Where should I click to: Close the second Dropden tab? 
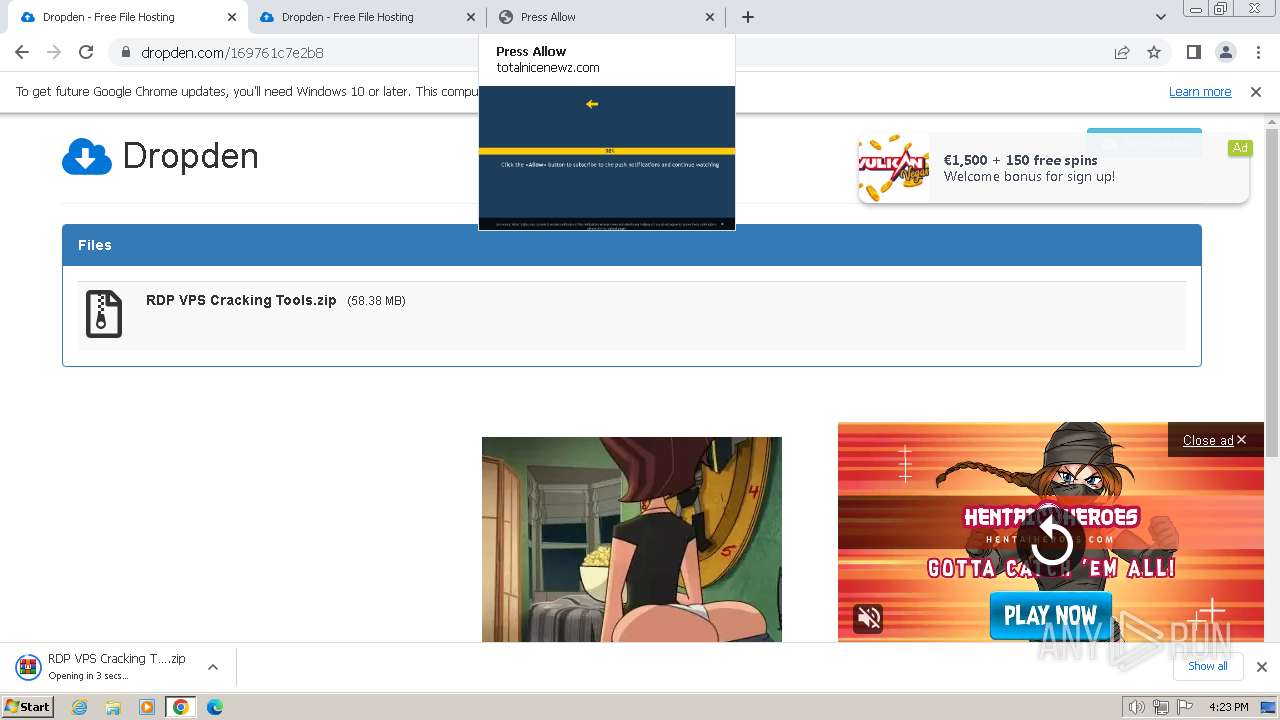[472, 17]
